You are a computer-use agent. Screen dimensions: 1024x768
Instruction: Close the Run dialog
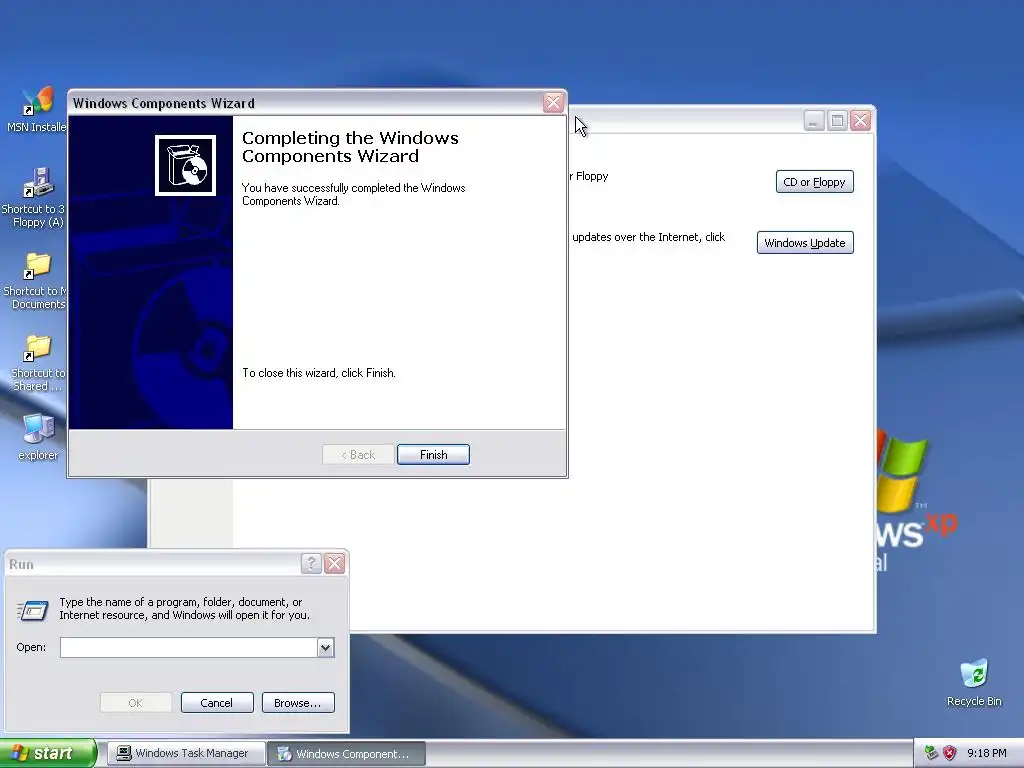(x=334, y=564)
